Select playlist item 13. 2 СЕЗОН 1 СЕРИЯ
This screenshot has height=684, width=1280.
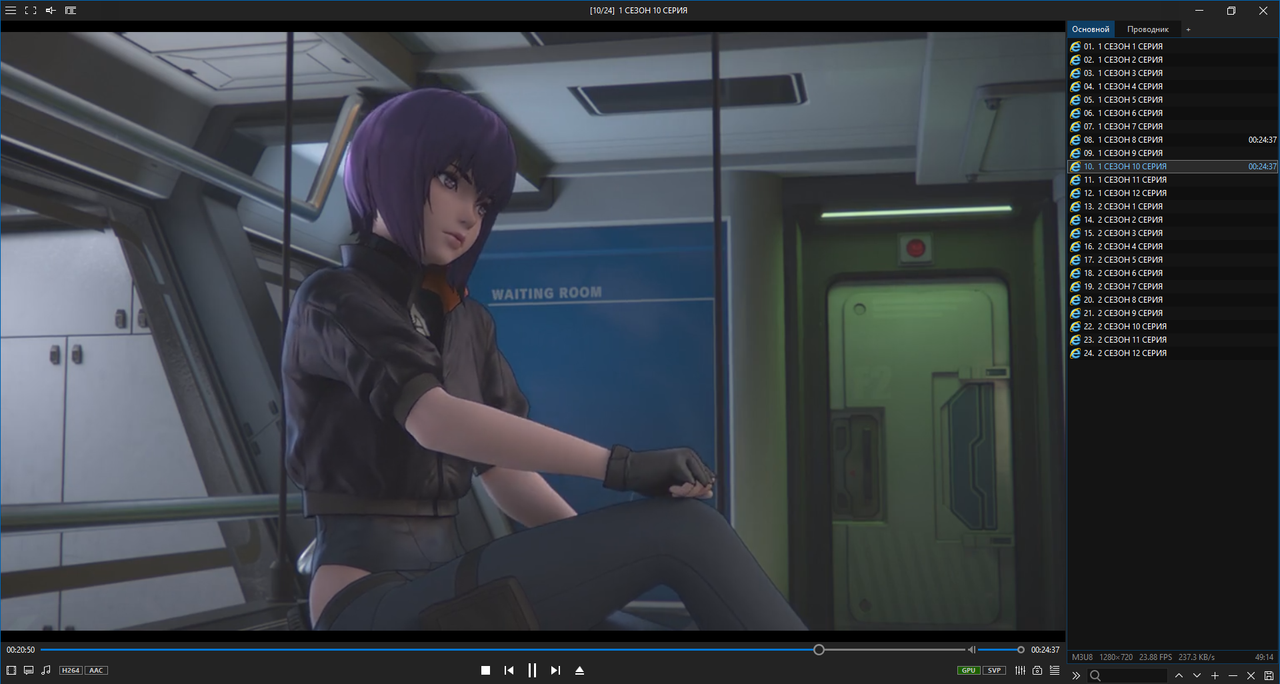(1174, 206)
